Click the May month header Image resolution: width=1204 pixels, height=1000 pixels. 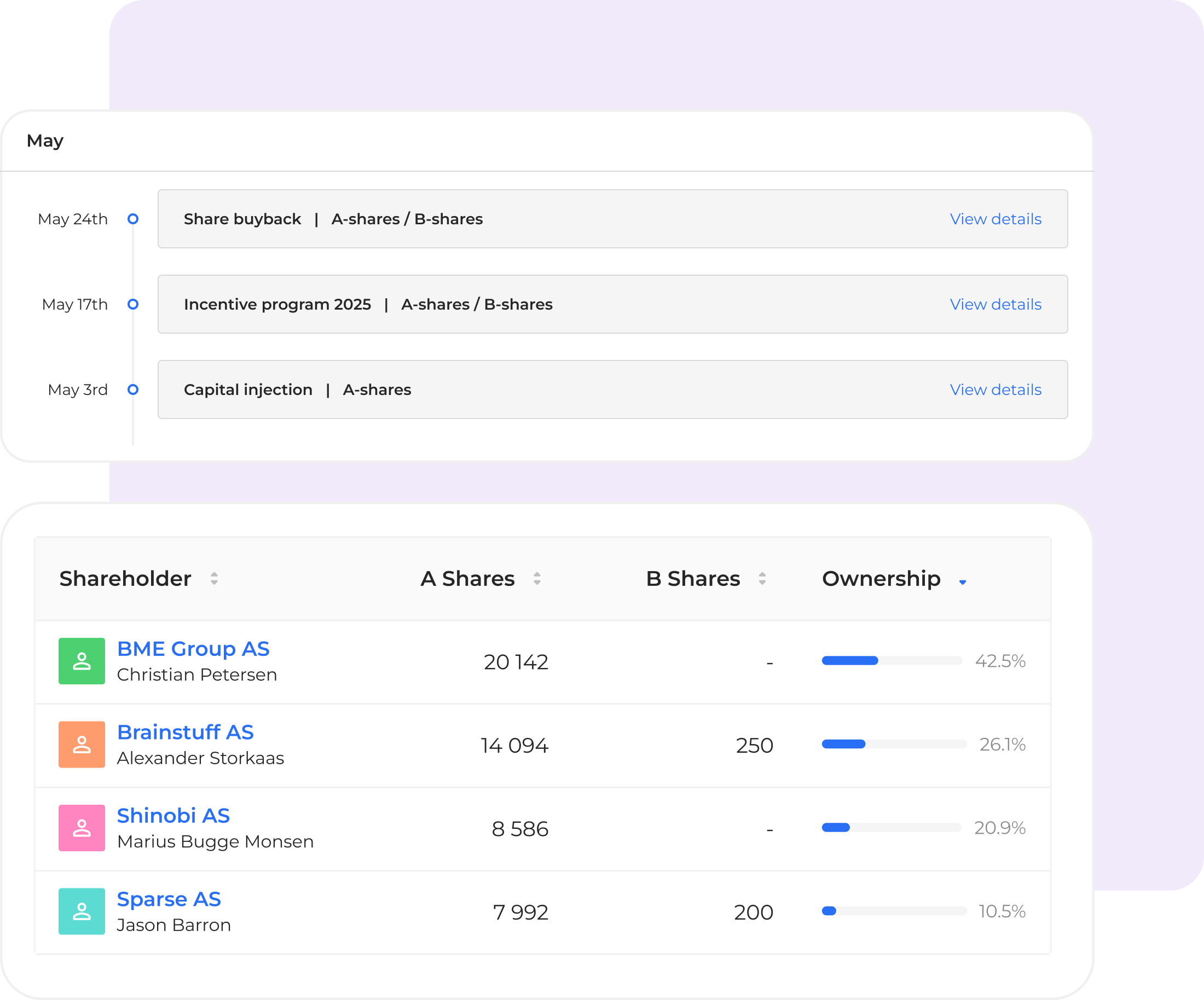45,141
